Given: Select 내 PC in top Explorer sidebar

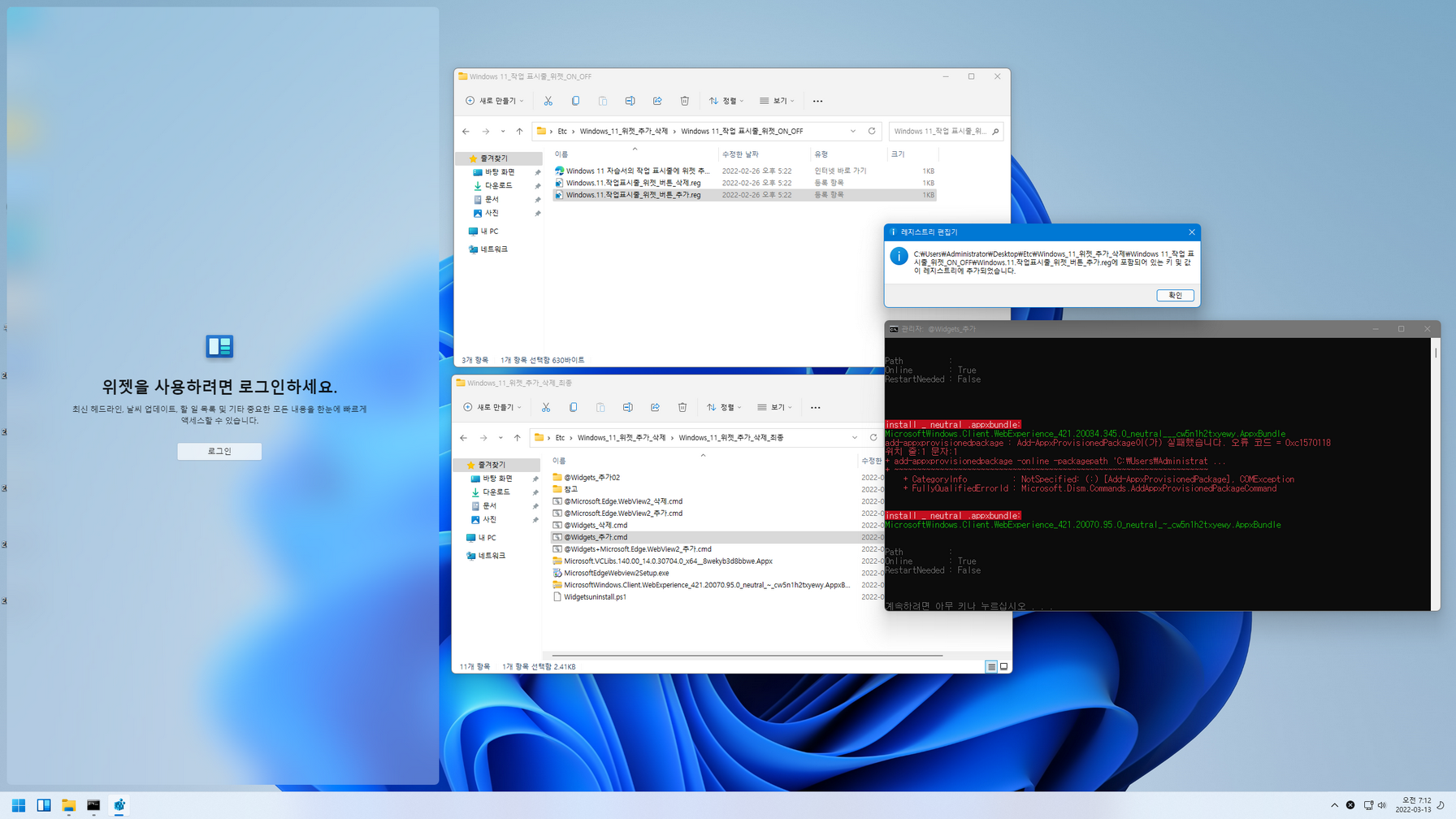Looking at the screenshot, I should [x=489, y=232].
